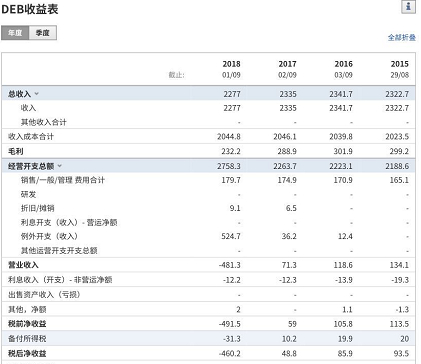The height and width of the screenshot is (364, 421).
Task: Click the 2018 例外开支 value 524.7
Action: (231, 236)
